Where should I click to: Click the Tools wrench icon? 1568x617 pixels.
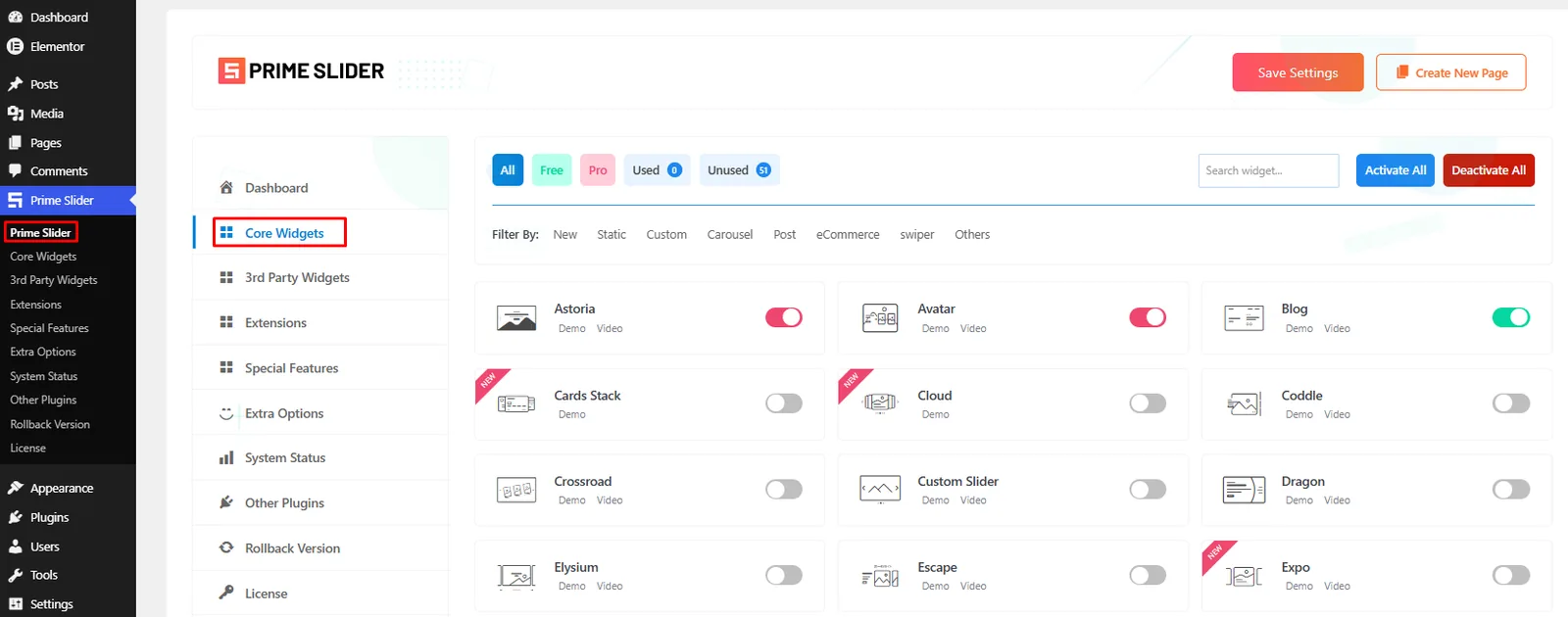[15, 575]
